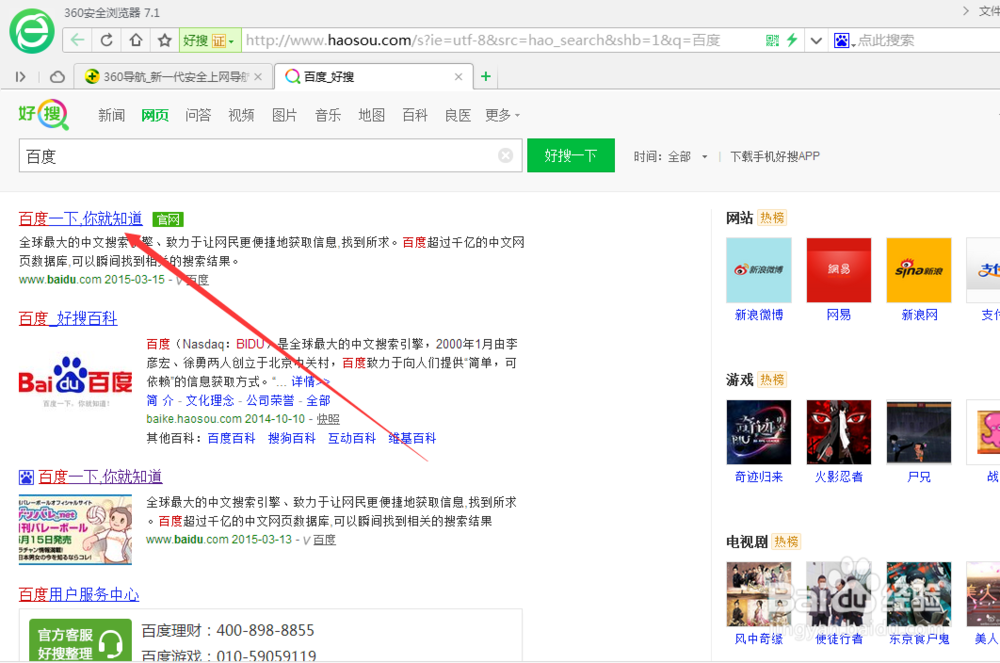Image resolution: width=1000 pixels, height=663 pixels.
Task: Open the home page icon
Action: (136, 40)
